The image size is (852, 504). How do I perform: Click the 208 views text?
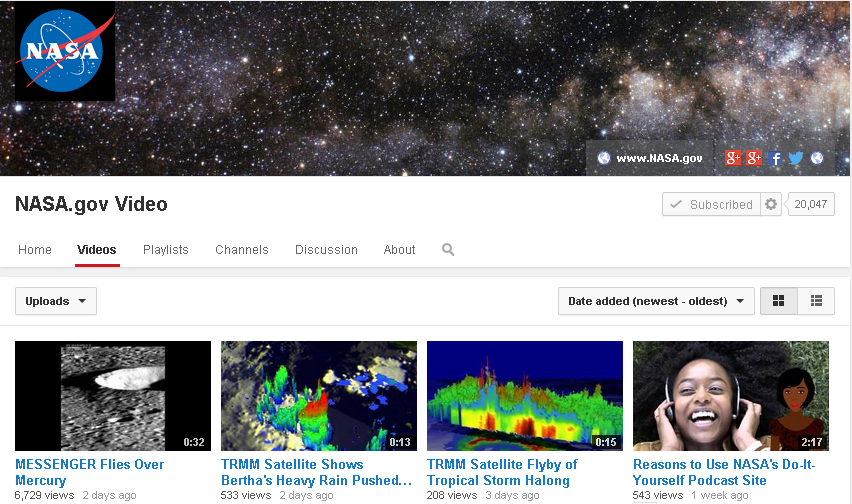point(452,495)
